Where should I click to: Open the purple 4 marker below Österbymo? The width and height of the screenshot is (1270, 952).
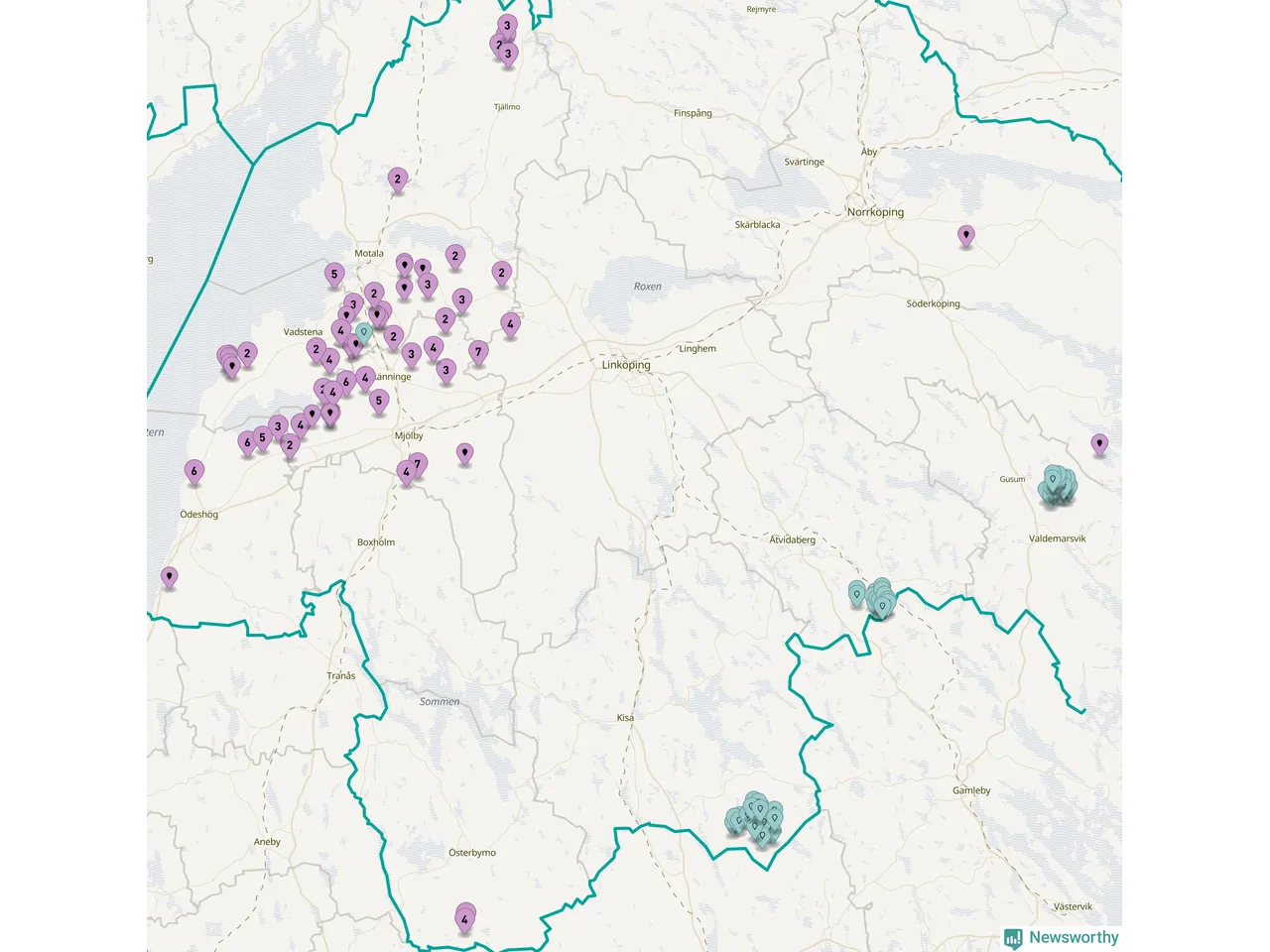click(x=464, y=920)
